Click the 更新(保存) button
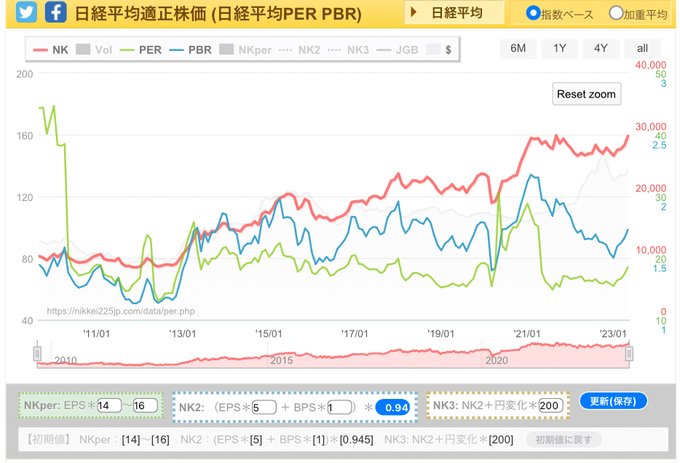This screenshot has width=680, height=463. tap(613, 401)
